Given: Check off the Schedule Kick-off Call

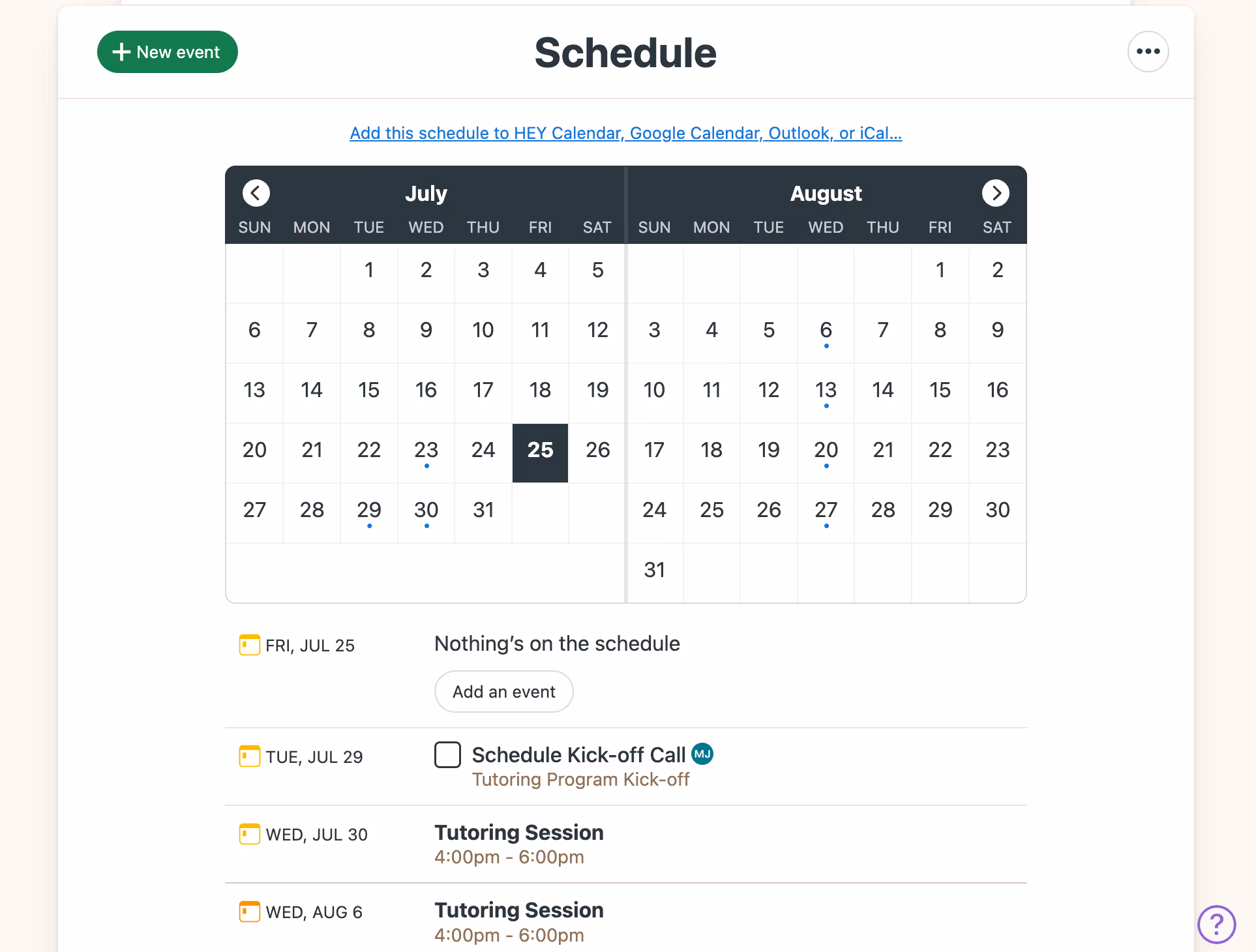Looking at the screenshot, I should tap(447, 754).
